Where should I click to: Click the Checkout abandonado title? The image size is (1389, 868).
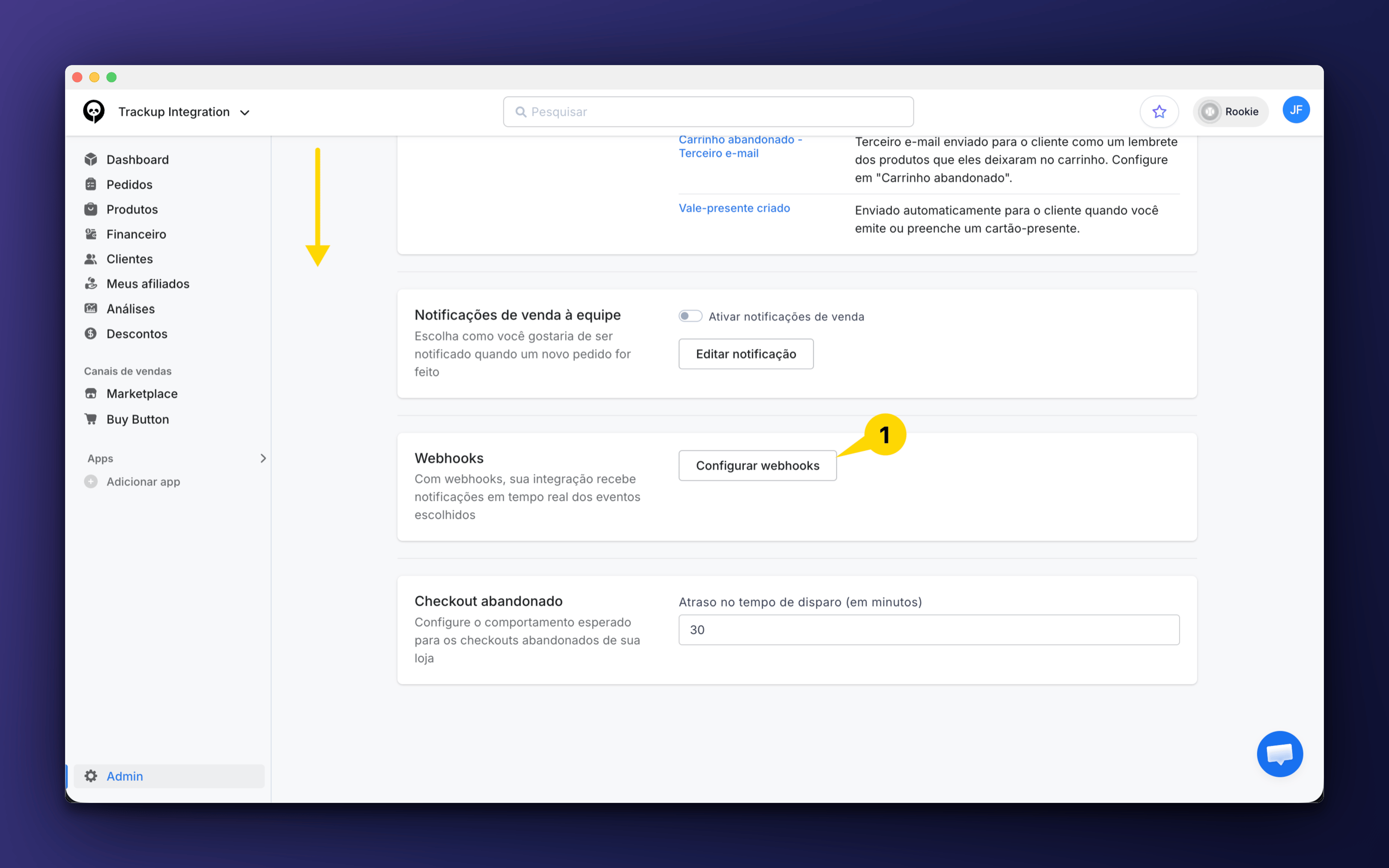tap(488, 601)
